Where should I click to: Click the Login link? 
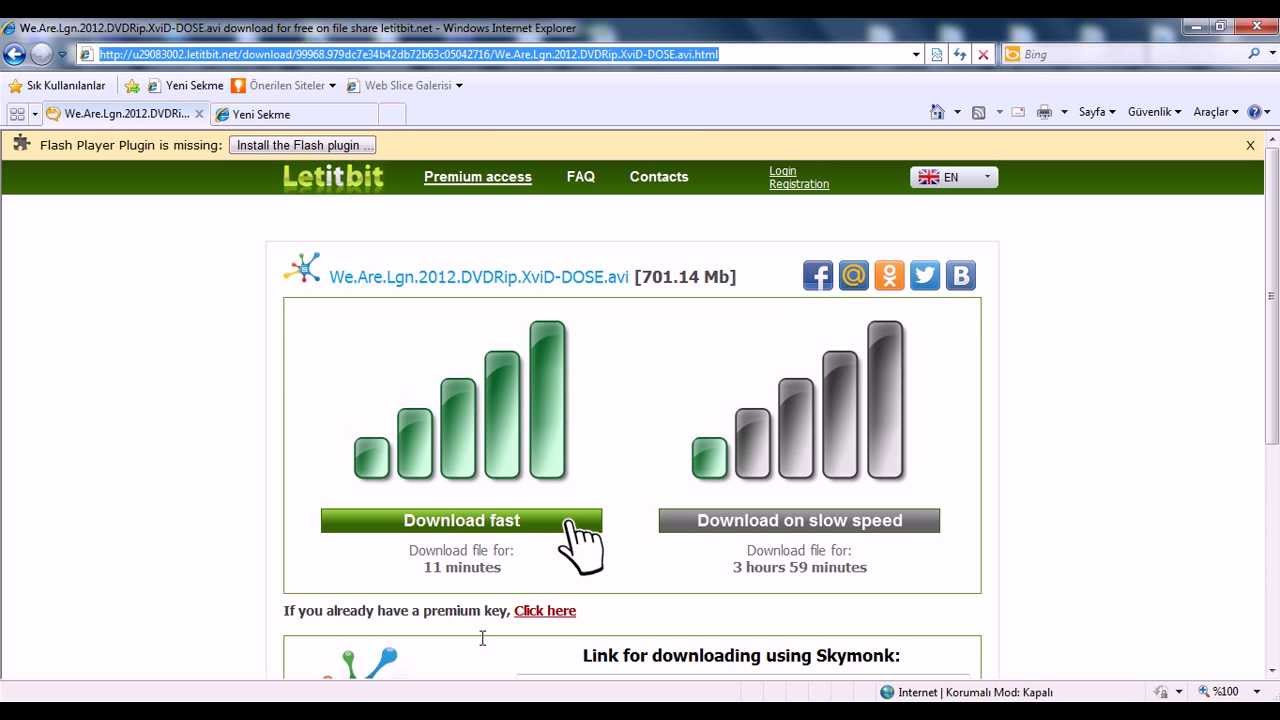(783, 171)
